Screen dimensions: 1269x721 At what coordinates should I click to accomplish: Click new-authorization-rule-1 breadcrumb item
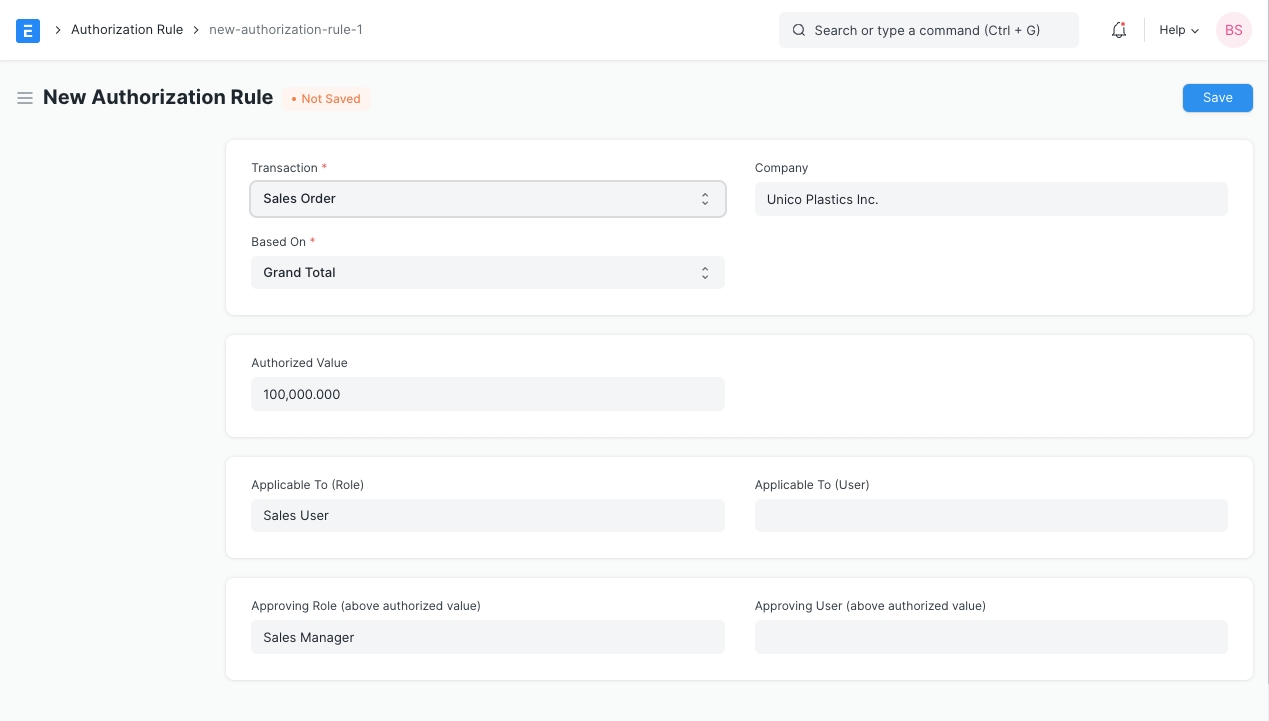286,30
